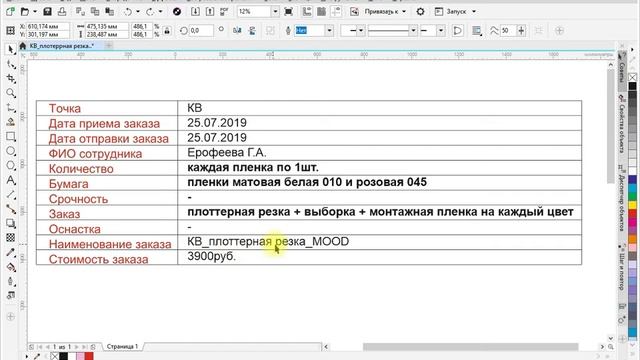Switch to КВ_плоттерная резка document tab
The image size is (640, 360).
click(62, 46)
